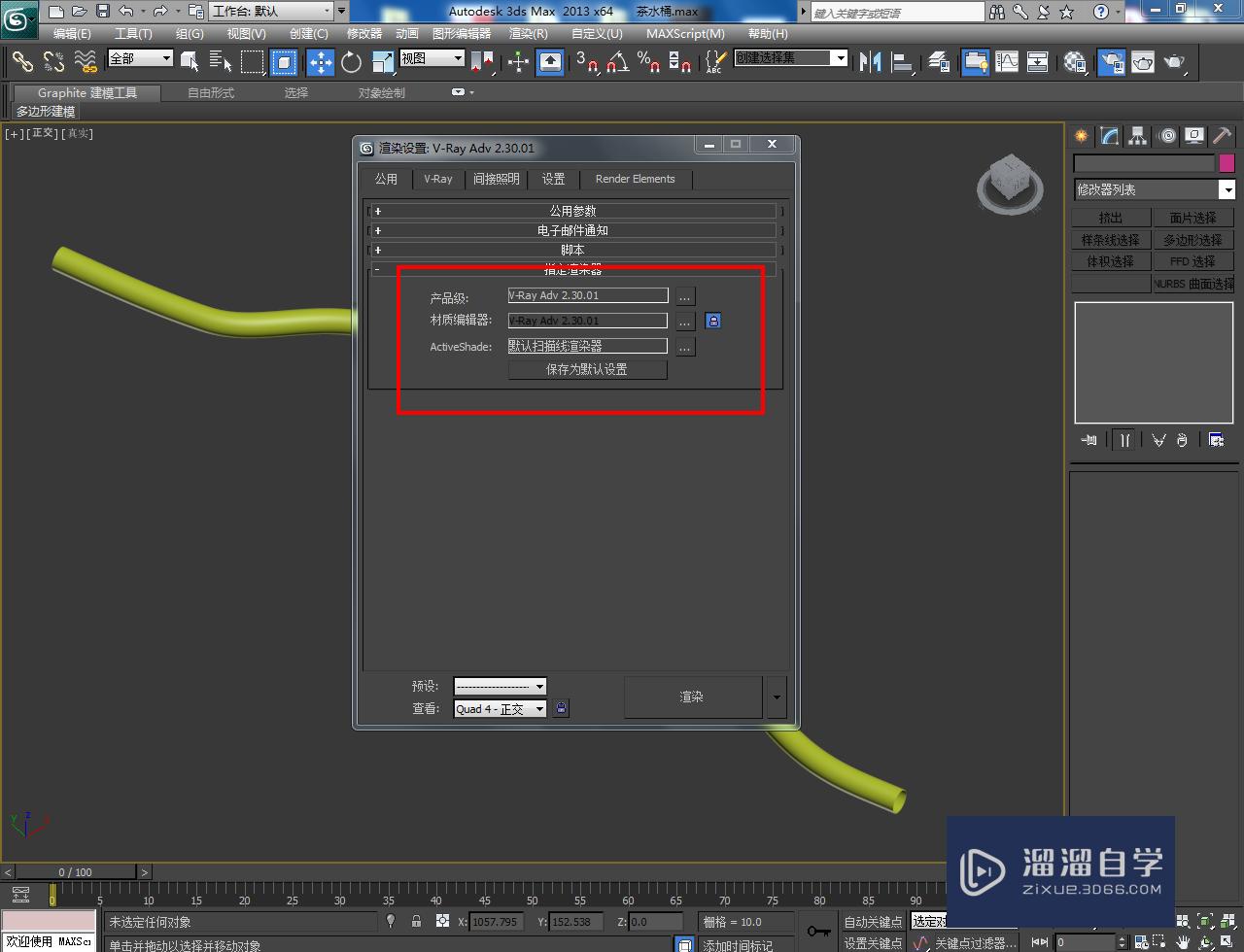Viewport: 1244px width, 952px height.
Task: Select the Link tool in main toolbar
Action: pos(22,62)
